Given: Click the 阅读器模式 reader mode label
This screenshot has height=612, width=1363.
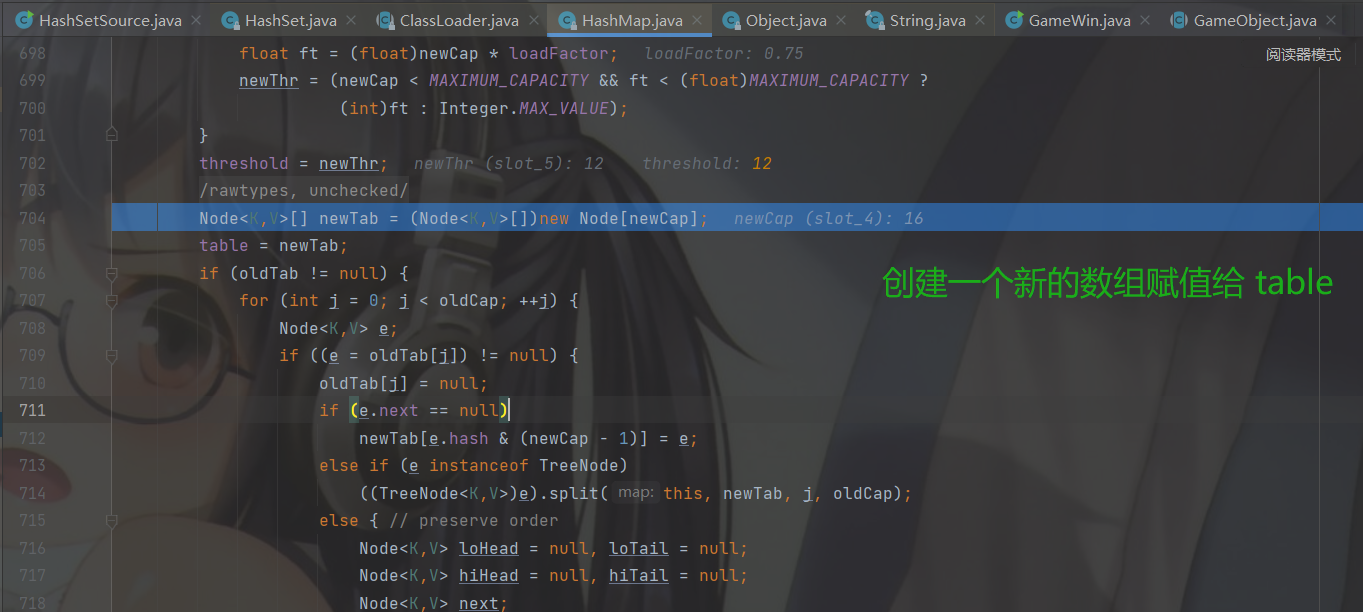Looking at the screenshot, I should pos(1303,55).
